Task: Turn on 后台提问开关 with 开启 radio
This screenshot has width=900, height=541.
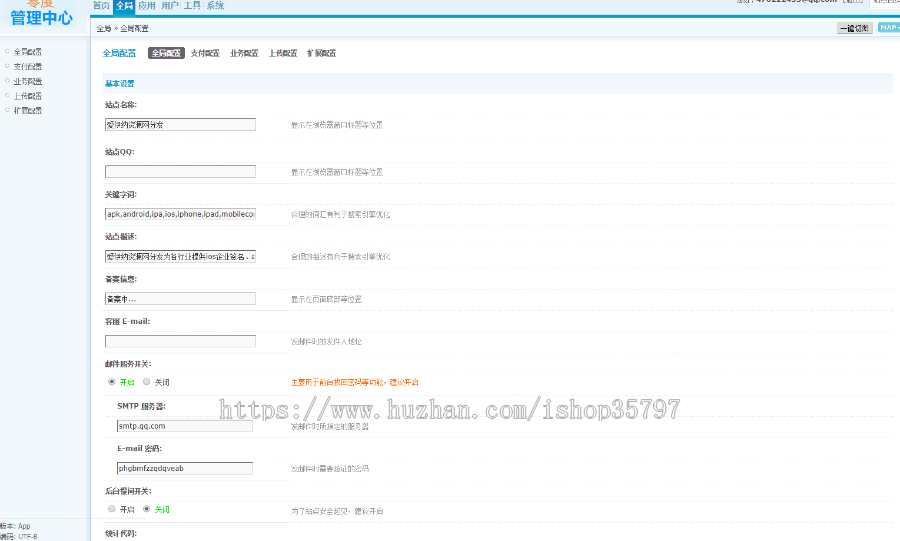Action: click(112, 509)
